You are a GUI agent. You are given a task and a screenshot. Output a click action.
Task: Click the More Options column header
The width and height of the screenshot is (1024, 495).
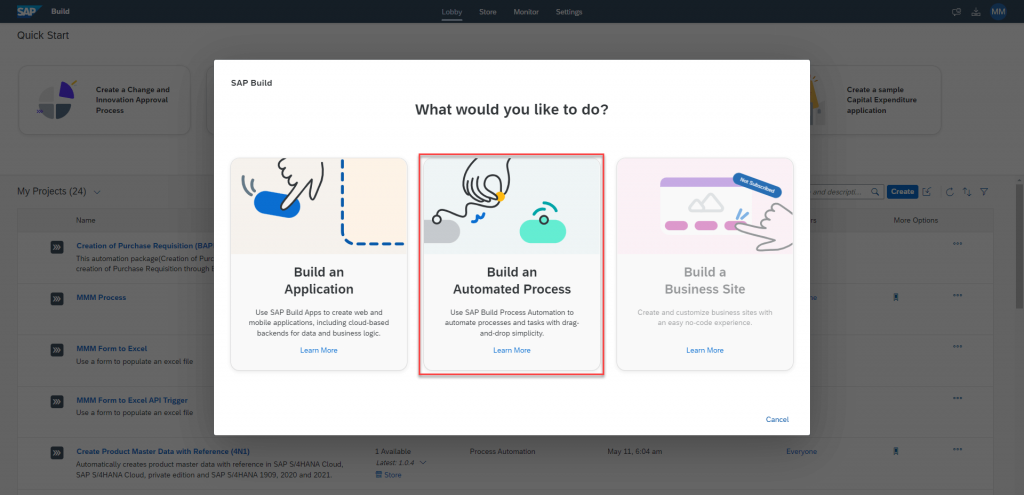(916, 221)
